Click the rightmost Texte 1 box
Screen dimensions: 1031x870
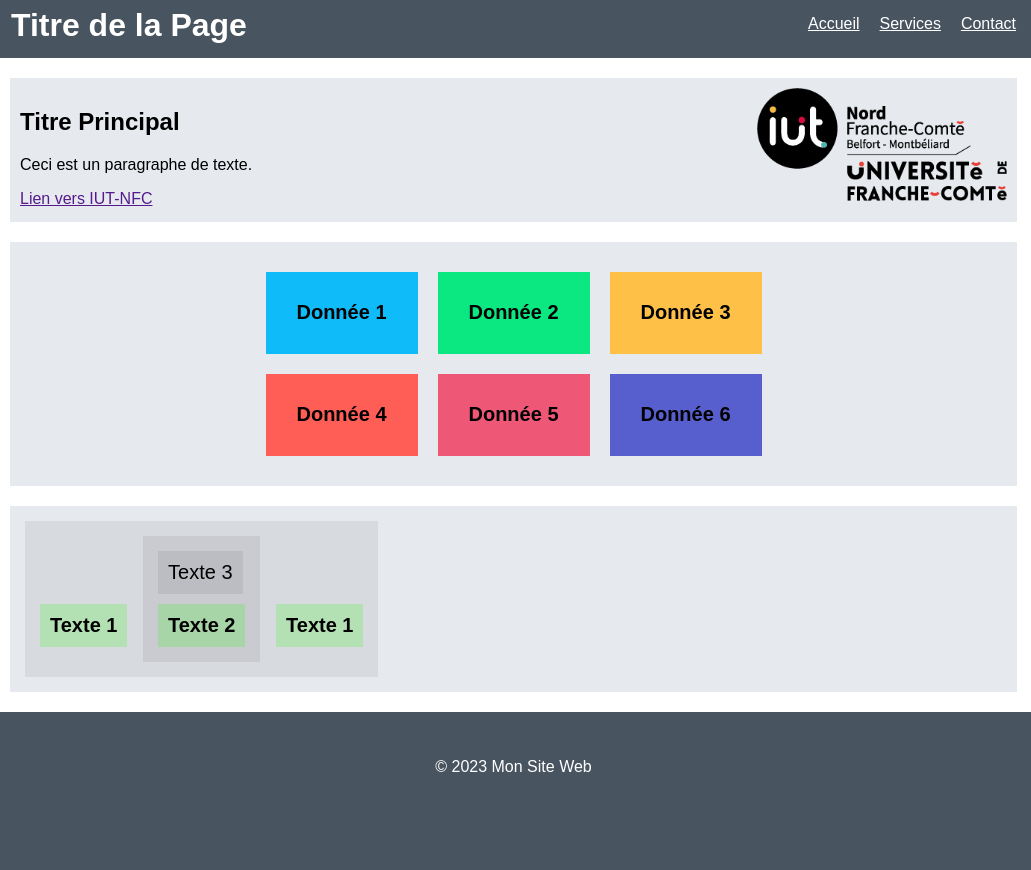click(x=319, y=626)
